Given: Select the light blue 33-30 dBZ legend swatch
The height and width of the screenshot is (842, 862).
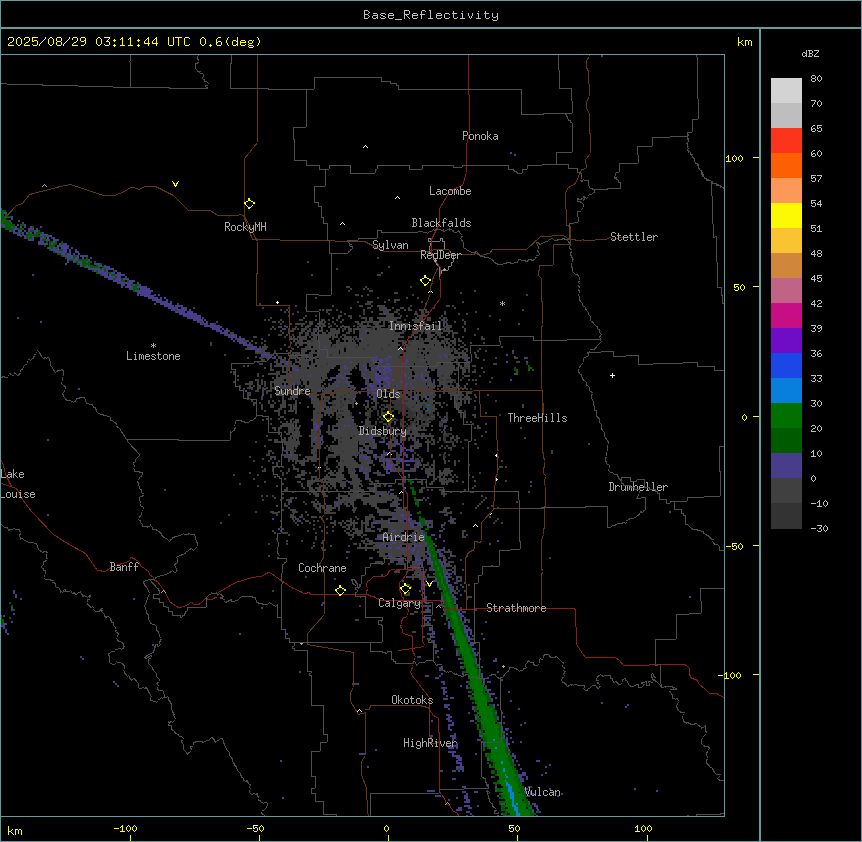Looking at the screenshot, I should 786,390.
